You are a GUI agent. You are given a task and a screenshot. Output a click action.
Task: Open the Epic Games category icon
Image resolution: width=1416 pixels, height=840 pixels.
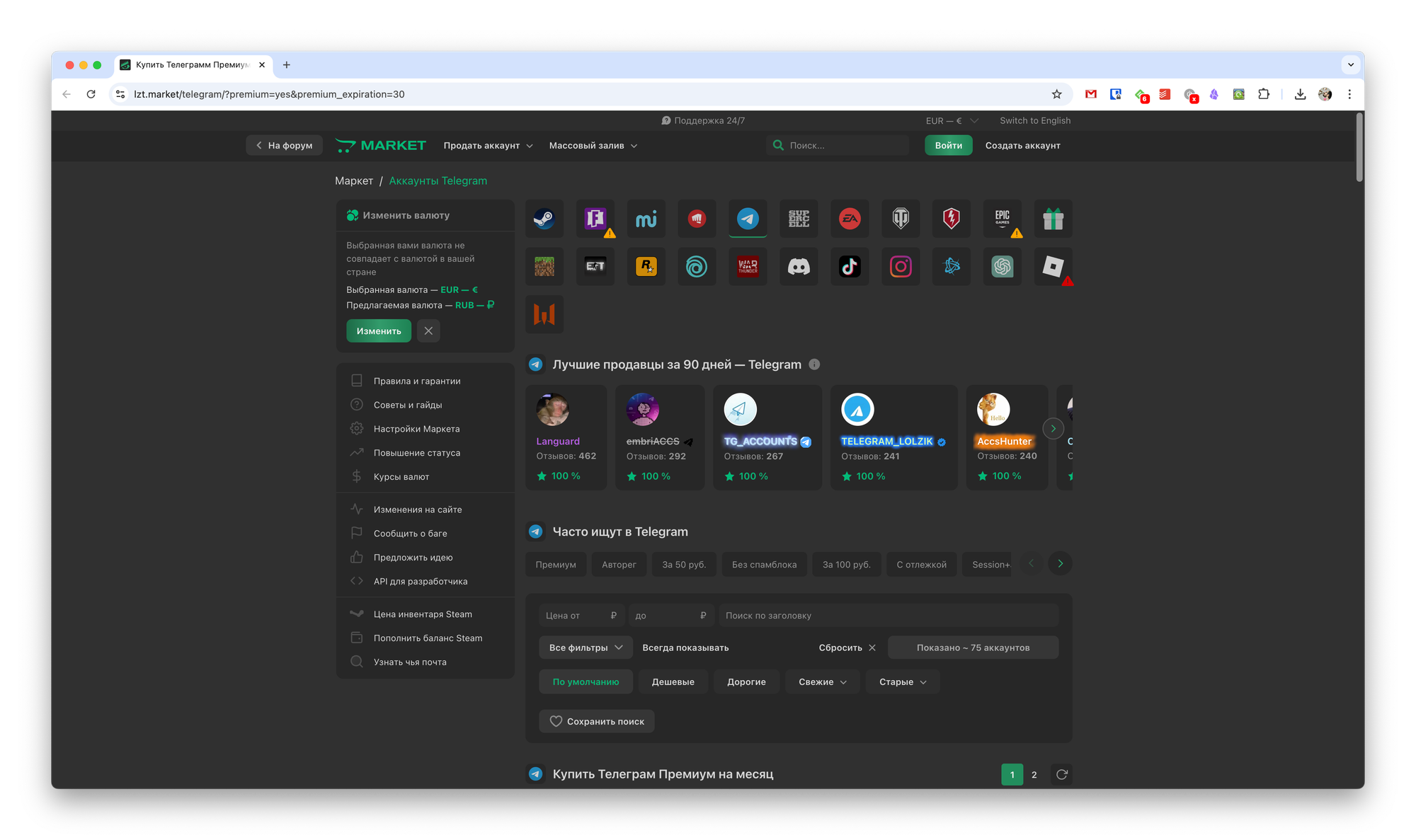coord(1002,219)
